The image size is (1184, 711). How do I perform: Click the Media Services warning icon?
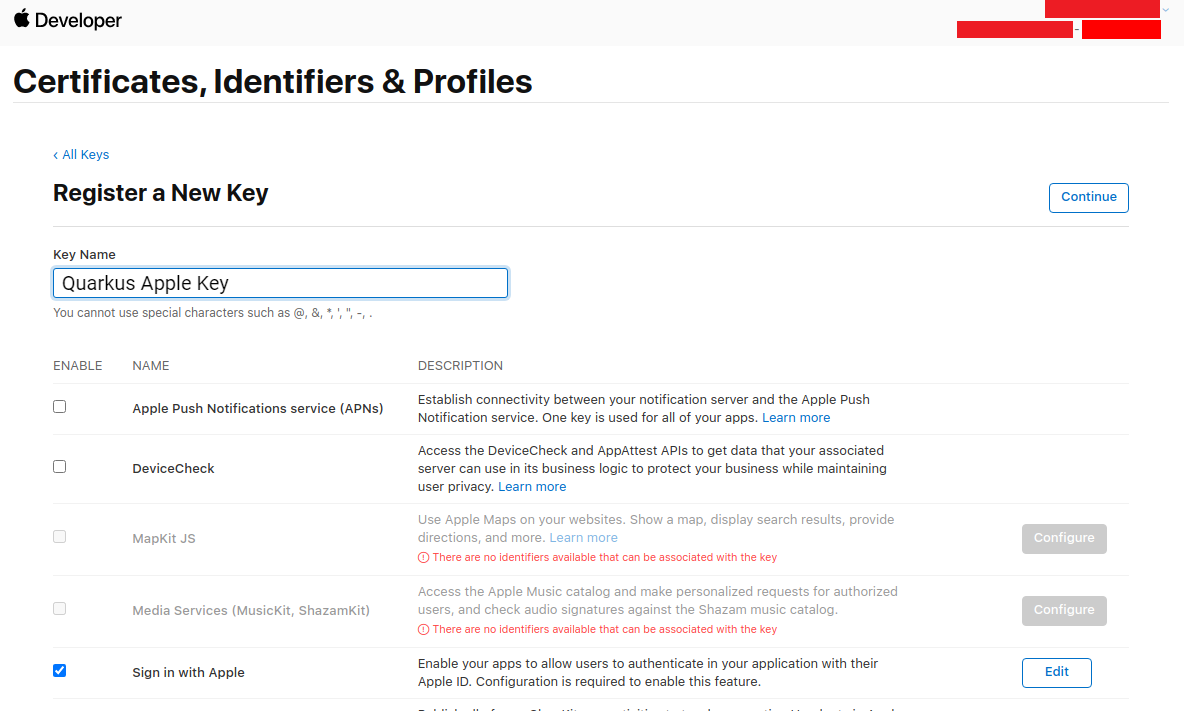pyautogui.click(x=424, y=629)
